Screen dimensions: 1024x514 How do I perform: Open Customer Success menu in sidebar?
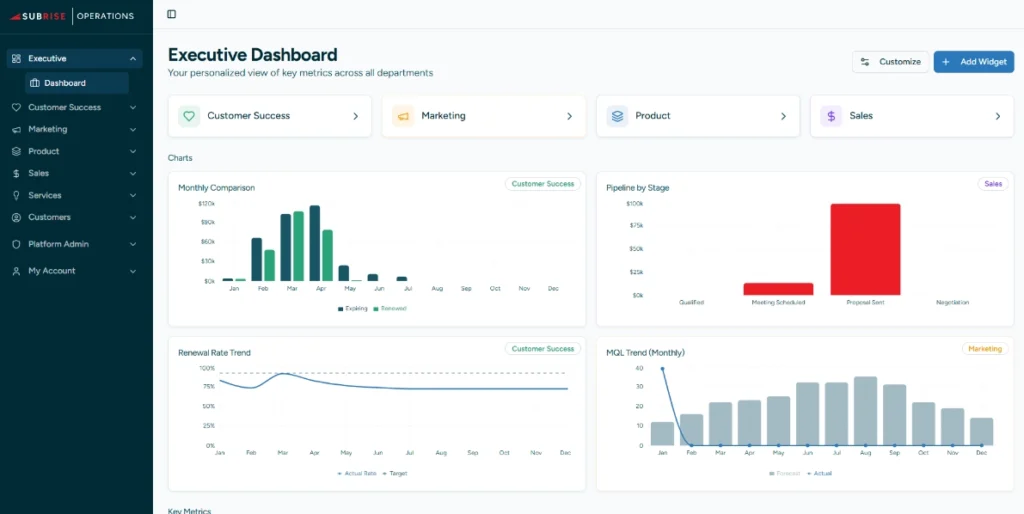[74, 107]
